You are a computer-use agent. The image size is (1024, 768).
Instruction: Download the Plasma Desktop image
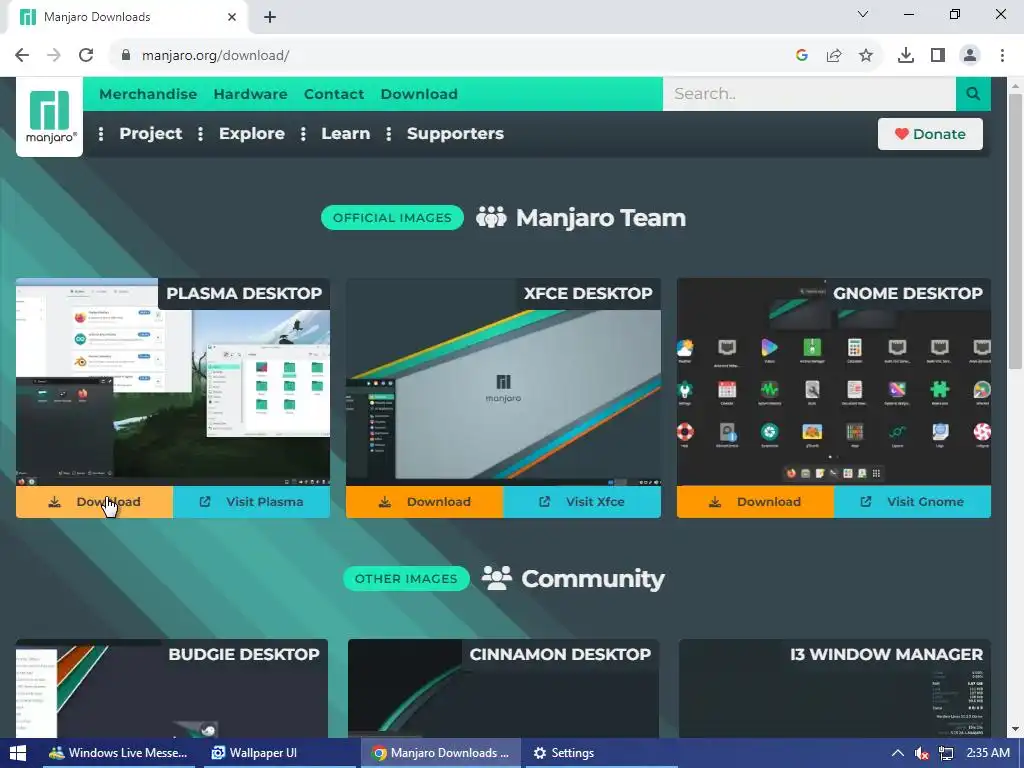click(x=95, y=502)
